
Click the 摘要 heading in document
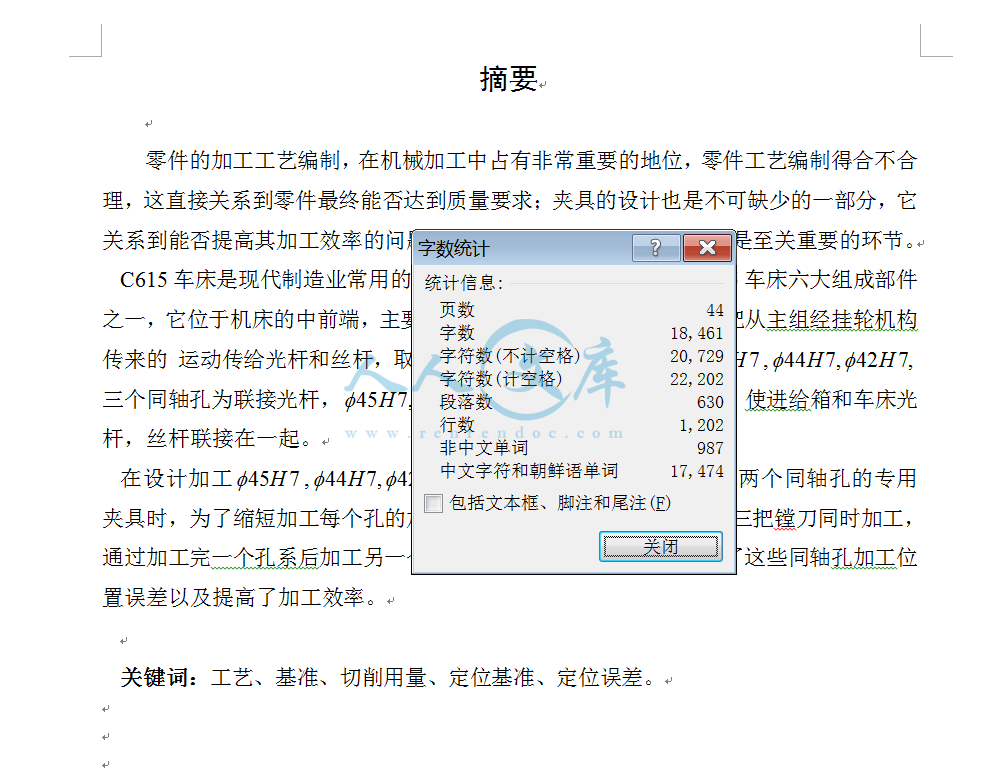(509, 80)
